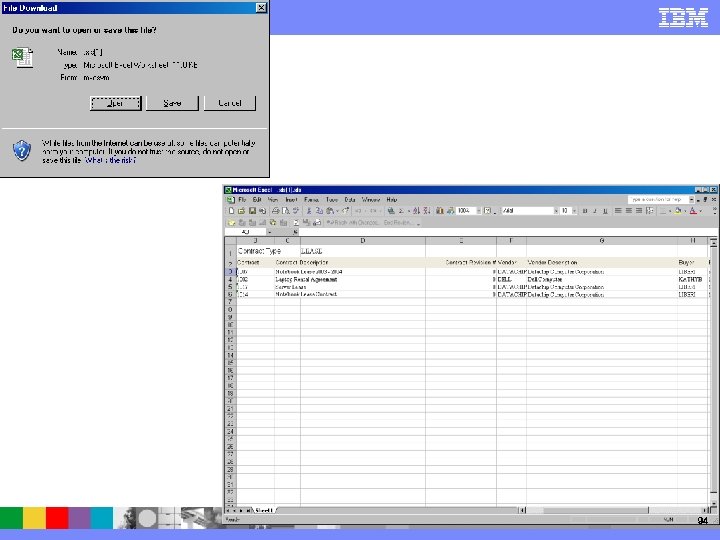This screenshot has width=720, height=540.
Task: Select row 4 header
Action: 231,279
